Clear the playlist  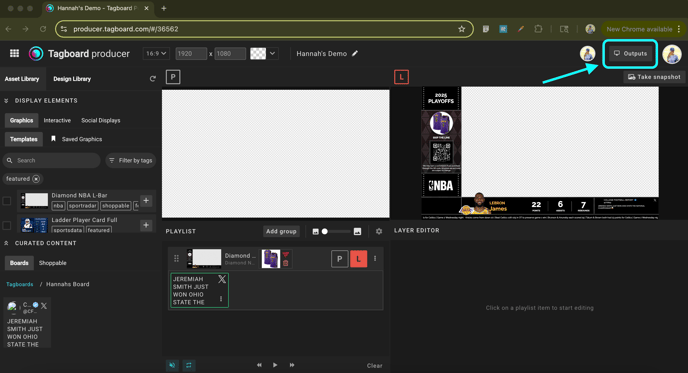point(374,366)
